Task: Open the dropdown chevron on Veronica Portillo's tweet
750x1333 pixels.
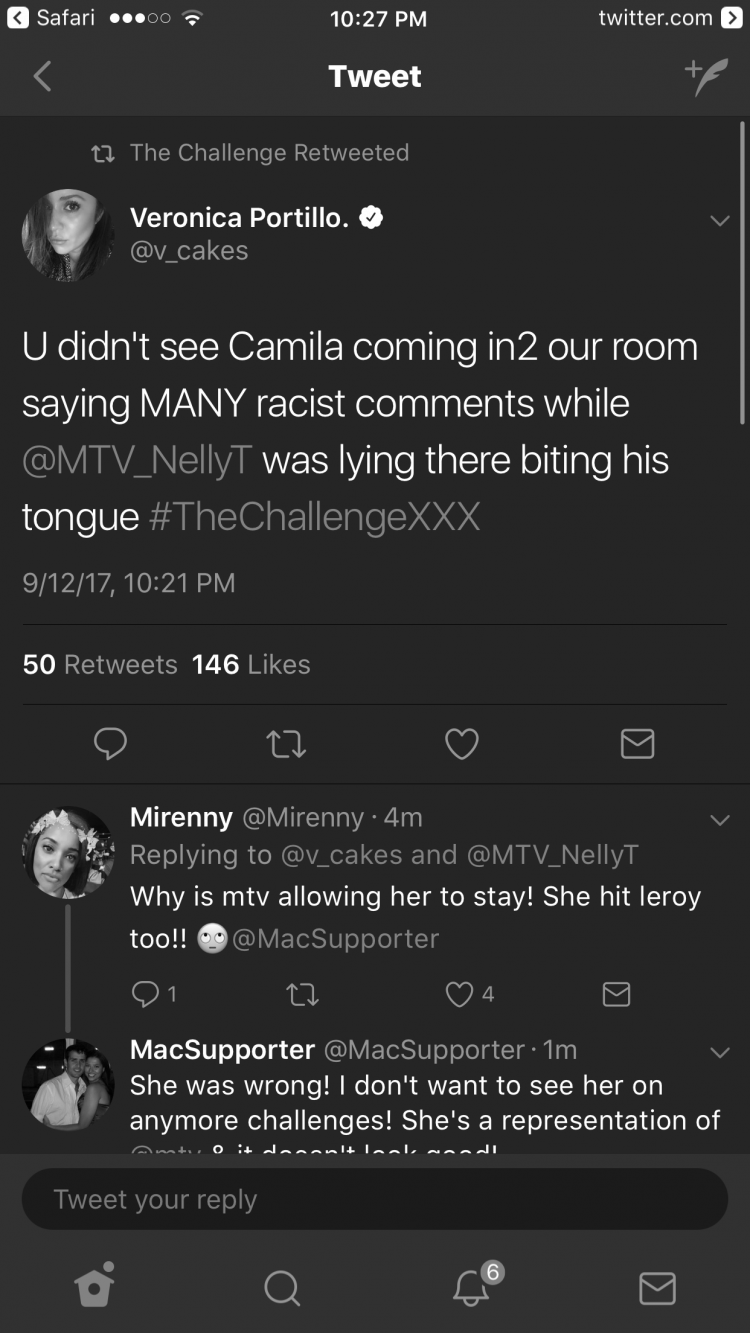Action: pos(719,221)
